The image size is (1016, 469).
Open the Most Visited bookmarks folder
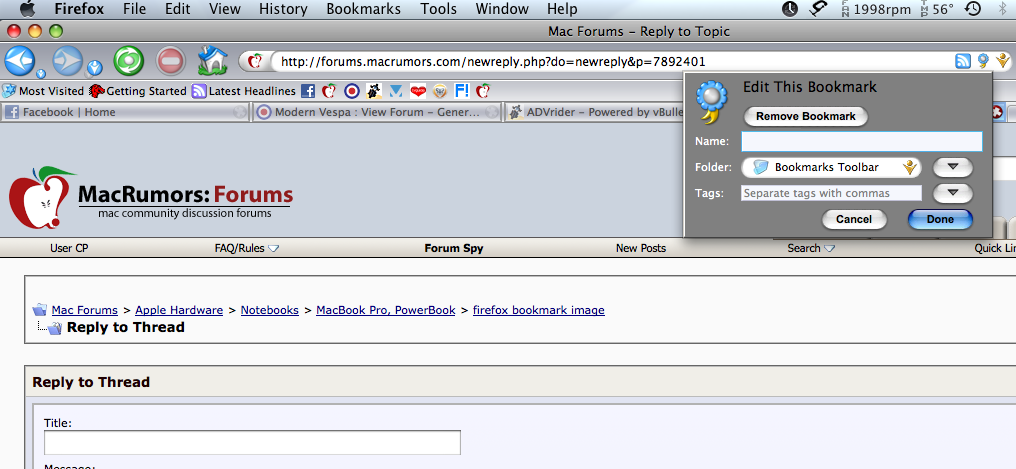(43, 91)
